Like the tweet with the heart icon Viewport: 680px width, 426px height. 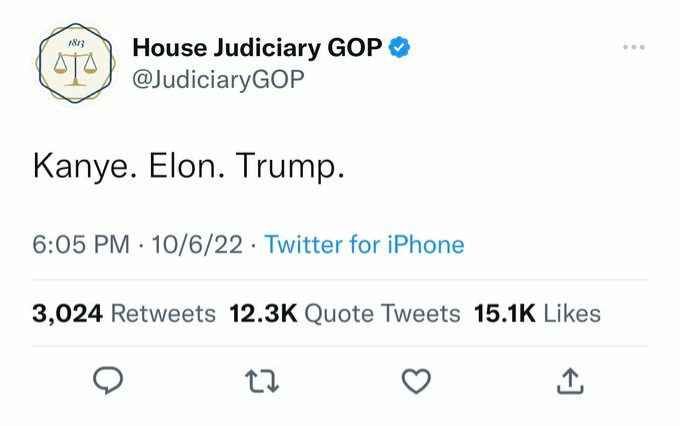(x=416, y=381)
